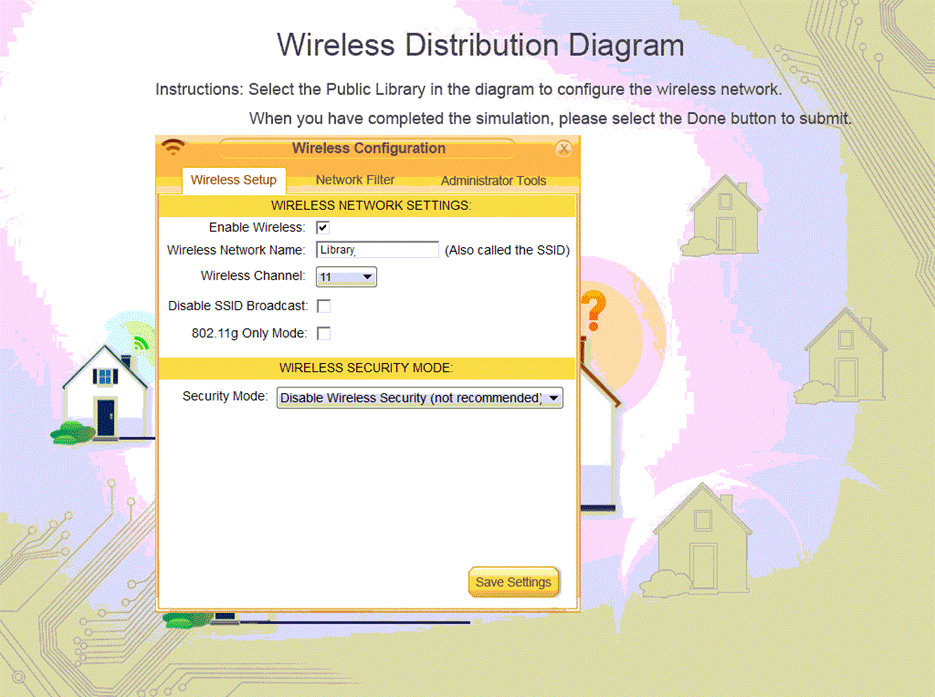Uncheck the Enable Wireless checkbox
Viewport: 935px width, 697px height.
pos(323,228)
